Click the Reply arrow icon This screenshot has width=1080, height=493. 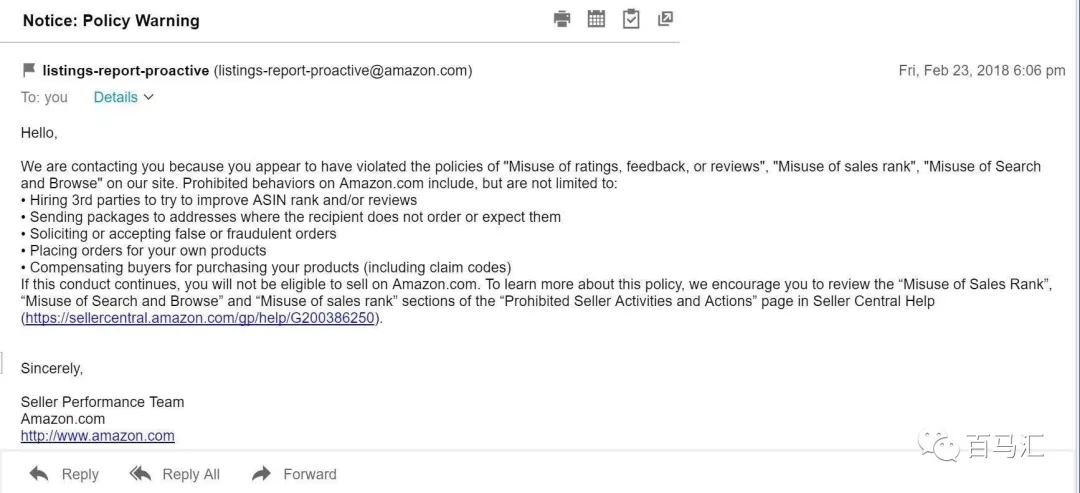pos(39,474)
